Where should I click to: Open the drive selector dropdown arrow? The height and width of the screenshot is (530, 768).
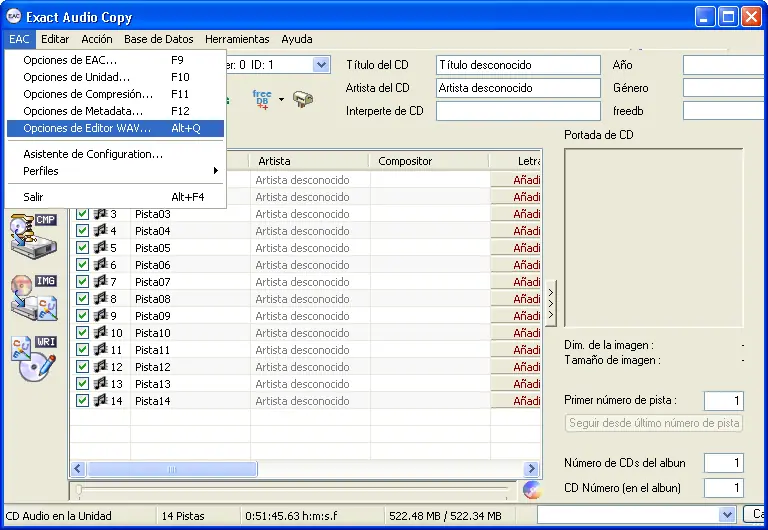click(x=321, y=65)
